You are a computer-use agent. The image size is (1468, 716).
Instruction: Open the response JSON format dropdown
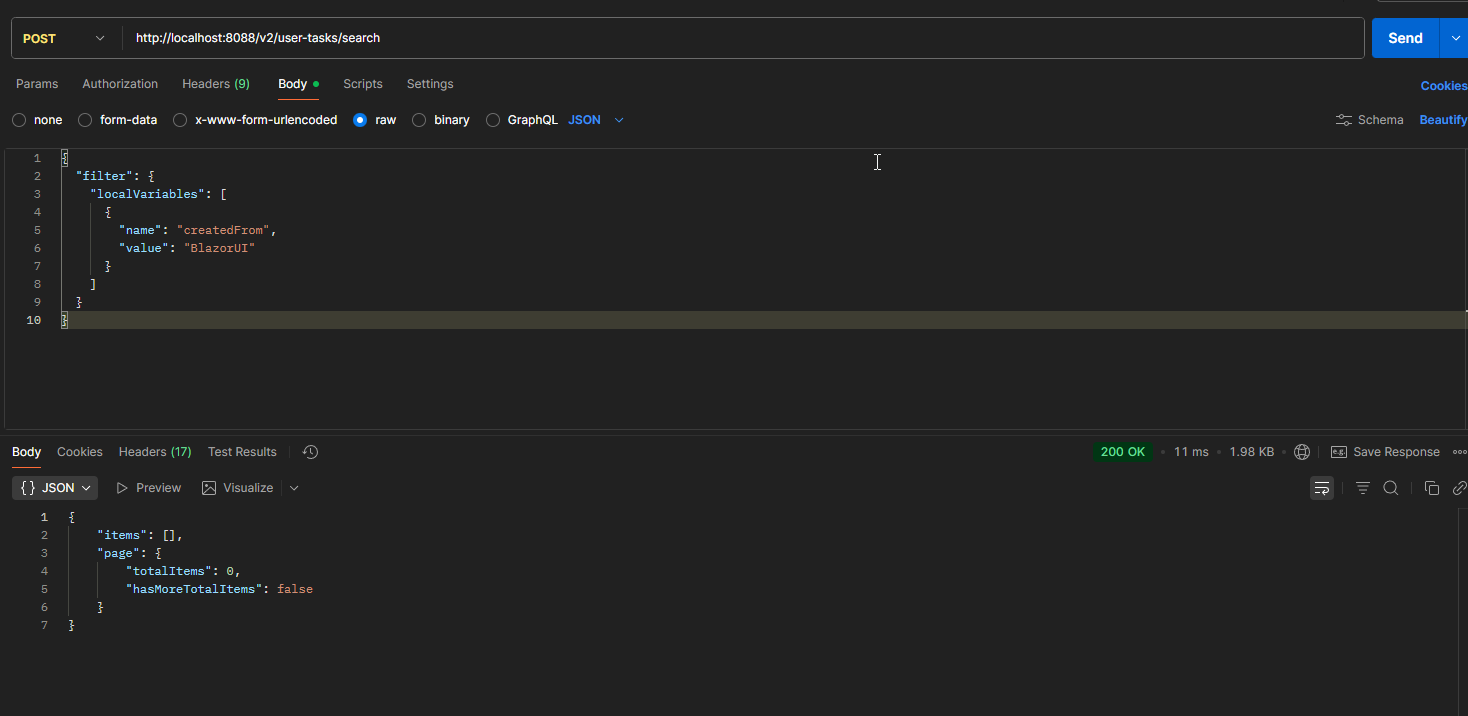pyautogui.click(x=55, y=488)
